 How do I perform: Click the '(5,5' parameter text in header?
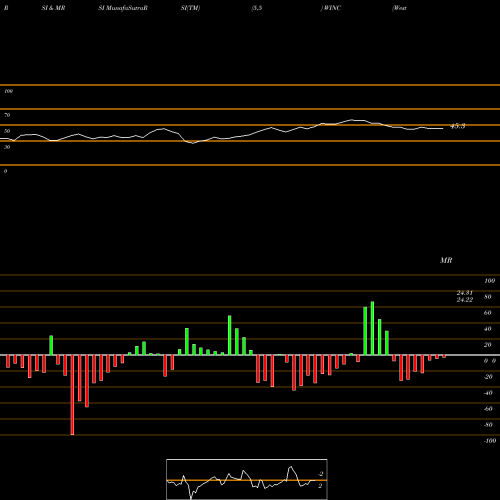[x=257, y=8]
